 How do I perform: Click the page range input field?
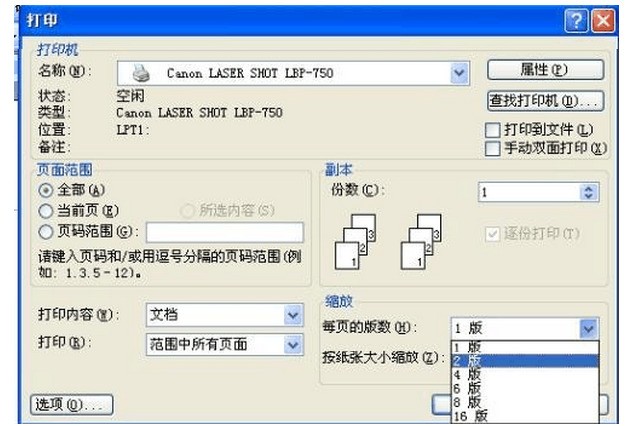pyautogui.click(x=225, y=232)
